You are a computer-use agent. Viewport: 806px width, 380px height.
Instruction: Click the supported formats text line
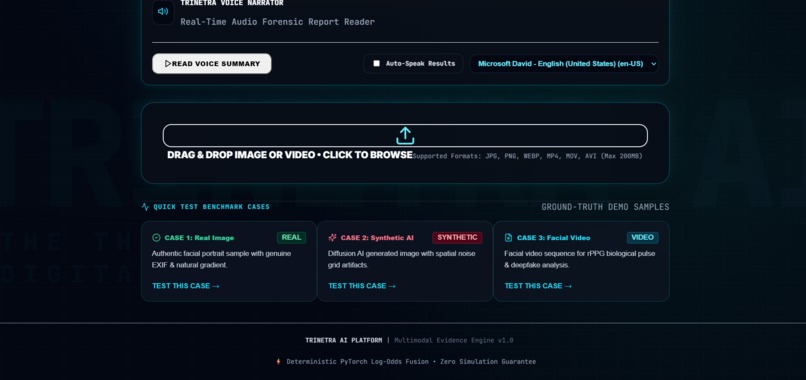pyautogui.click(x=528, y=156)
